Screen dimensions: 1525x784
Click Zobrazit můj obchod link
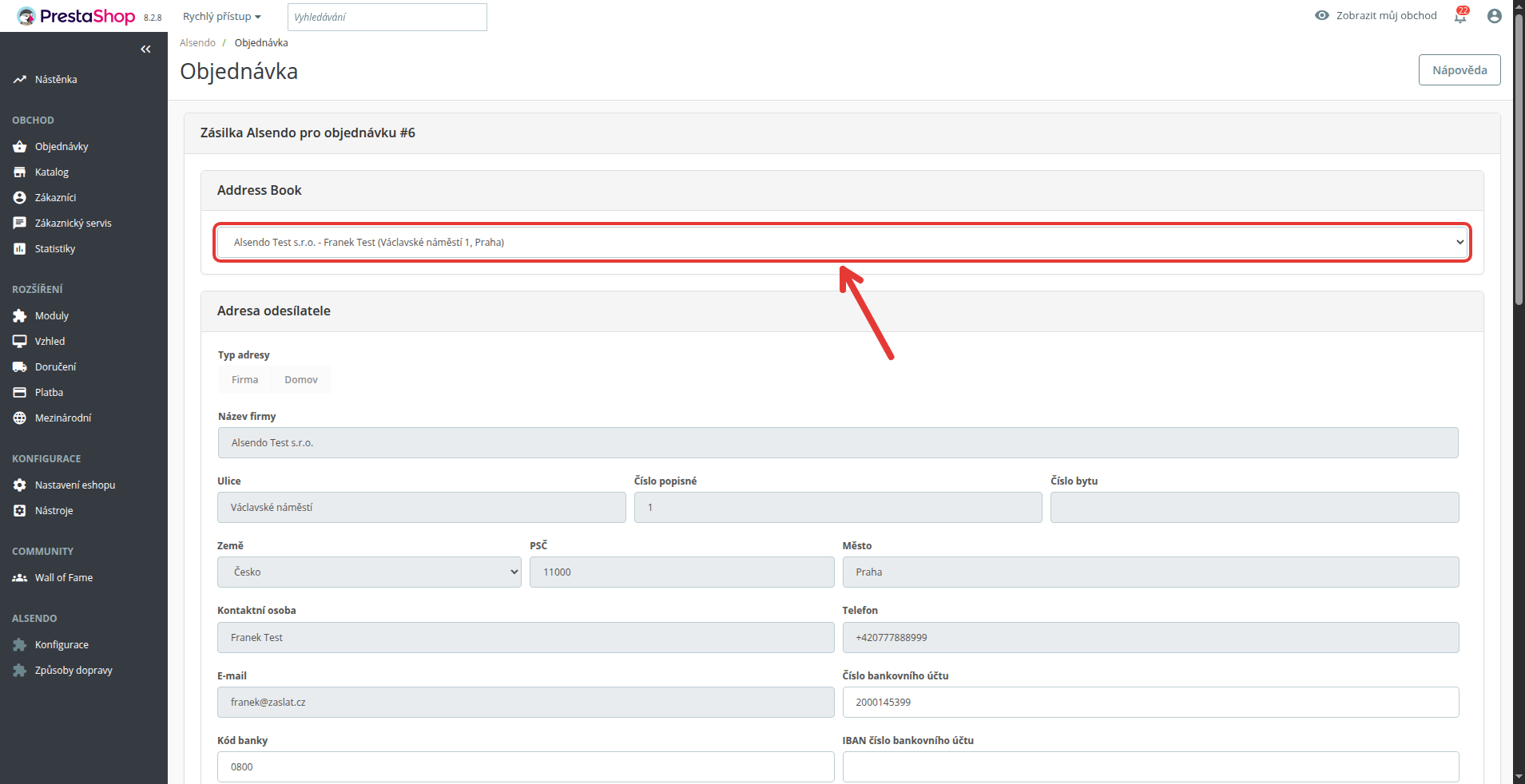(1386, 15)
